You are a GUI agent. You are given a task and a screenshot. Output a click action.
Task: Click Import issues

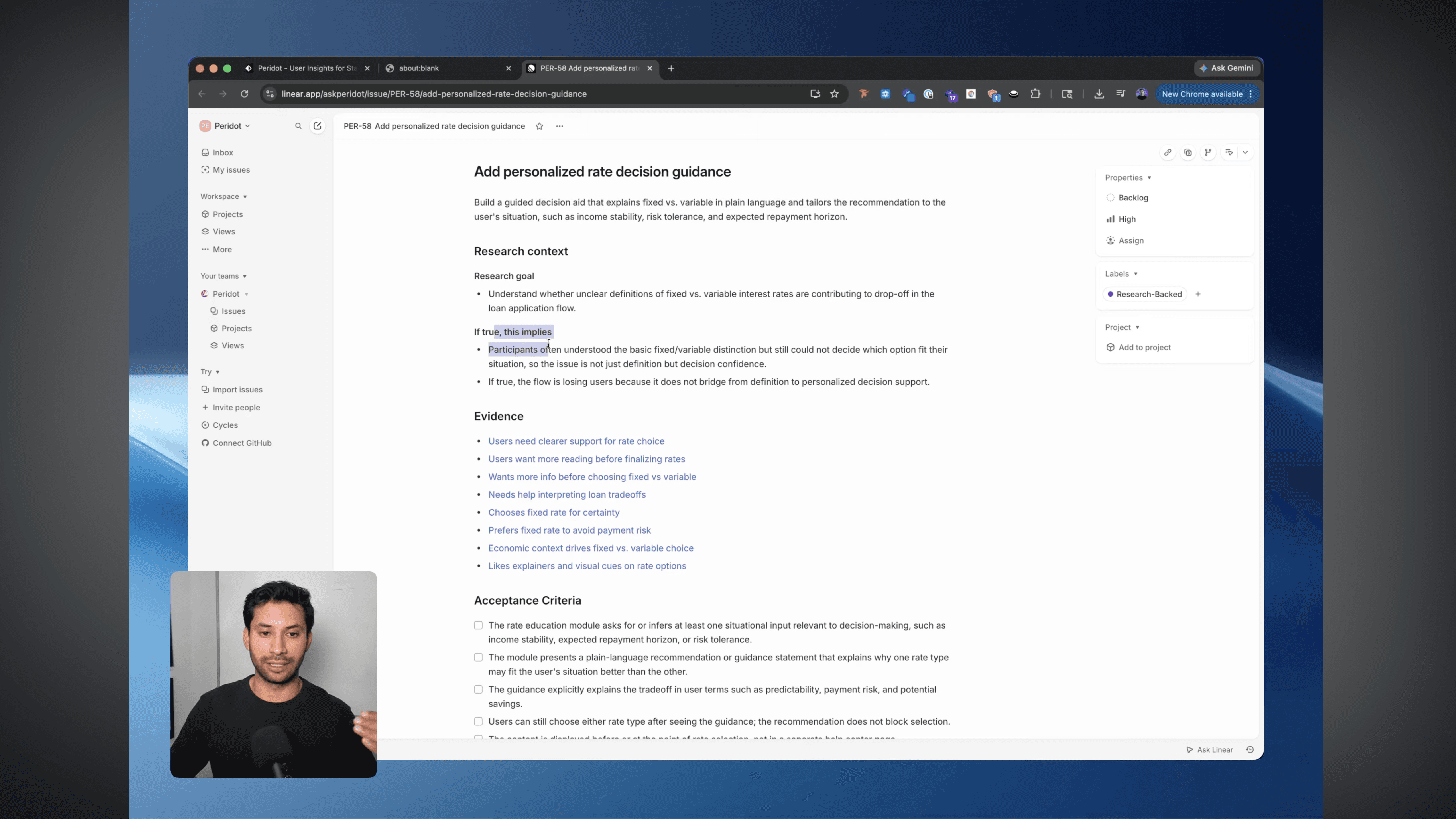[232, 390]
